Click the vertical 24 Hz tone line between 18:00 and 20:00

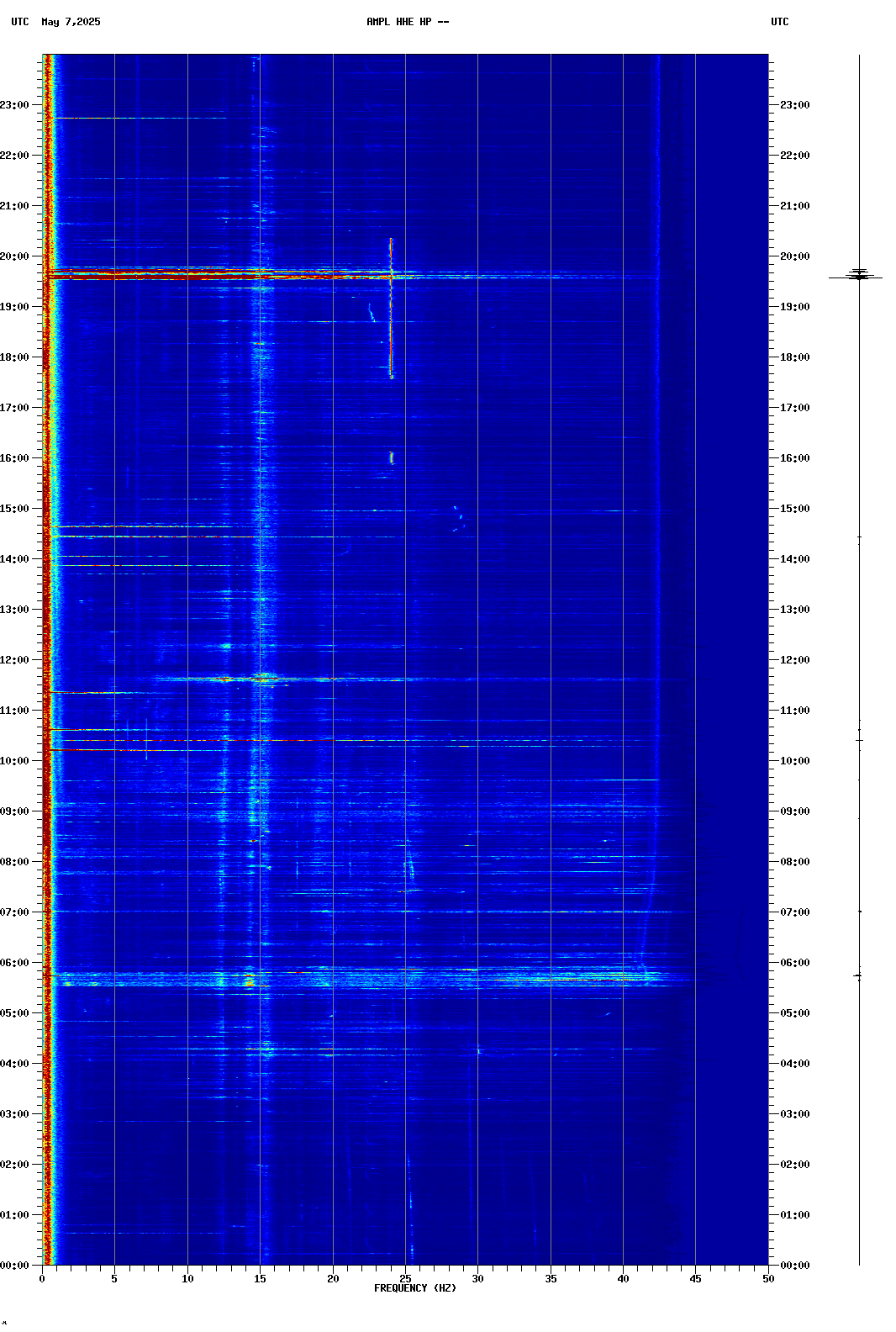391,309
